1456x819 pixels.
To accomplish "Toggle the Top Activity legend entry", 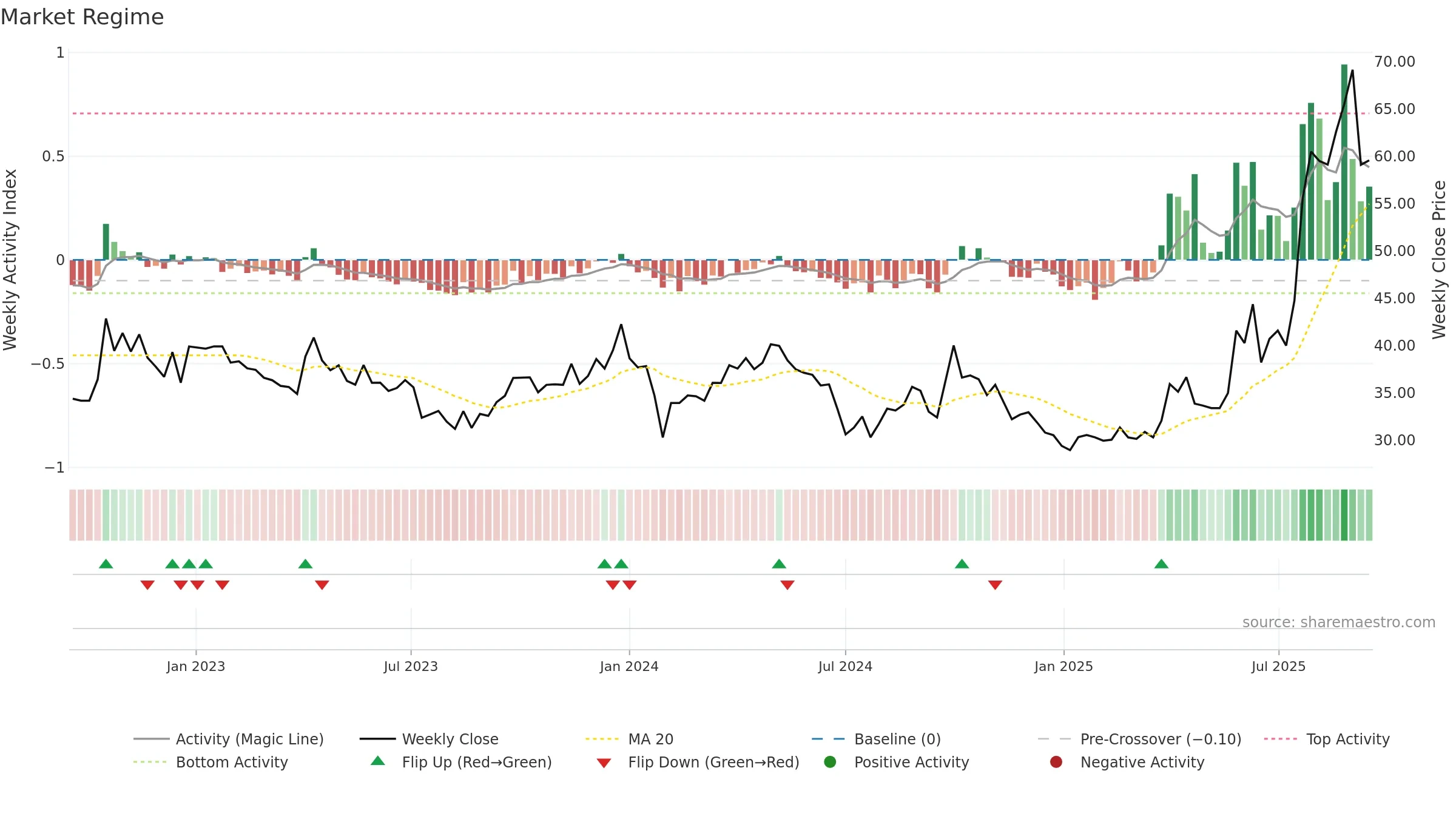I will (1327, 739).
